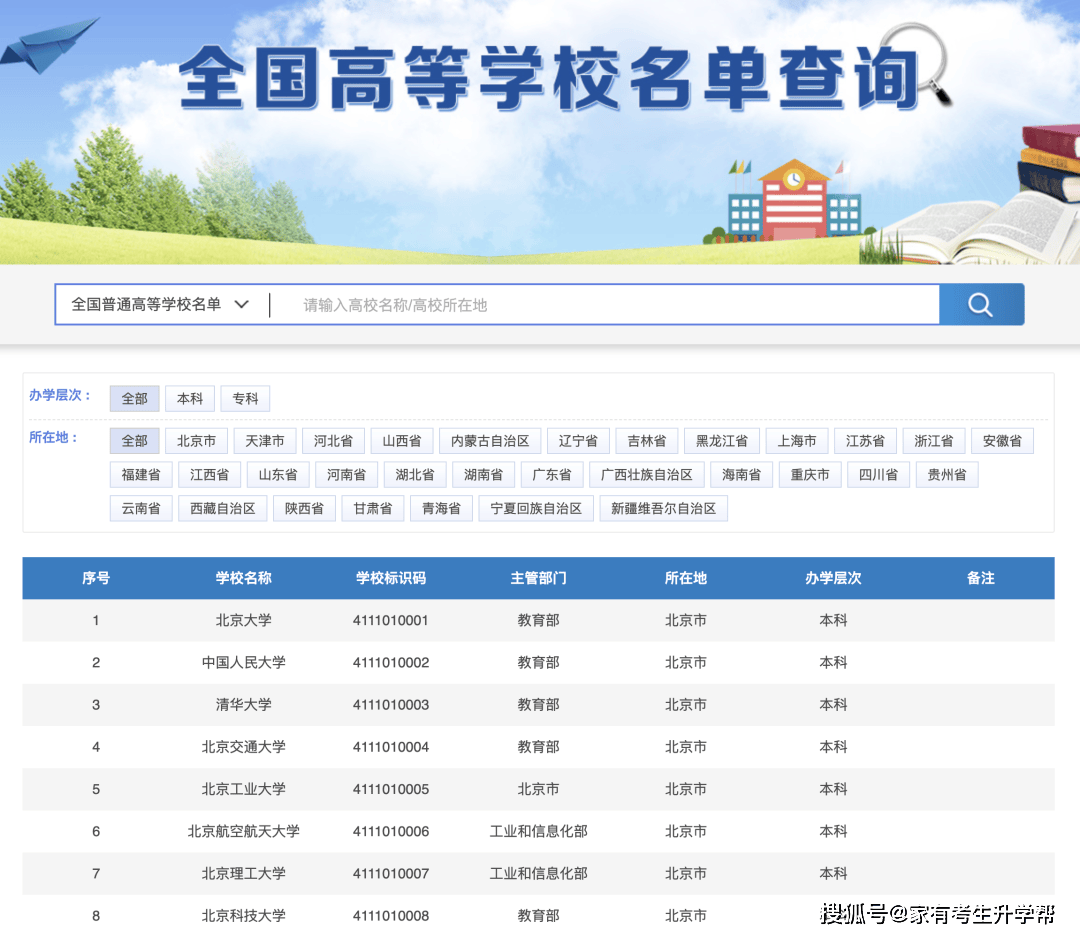
Task: Pick 安徽省 from locations
Action: tap(1002, 441)
